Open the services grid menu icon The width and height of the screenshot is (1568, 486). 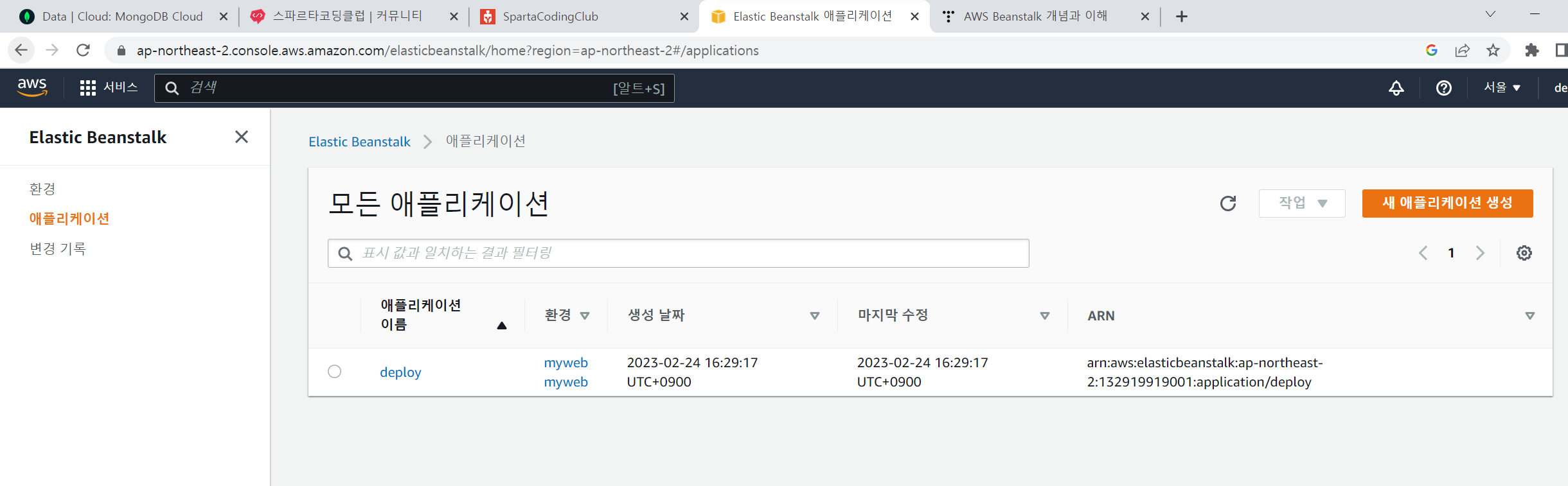87,88
